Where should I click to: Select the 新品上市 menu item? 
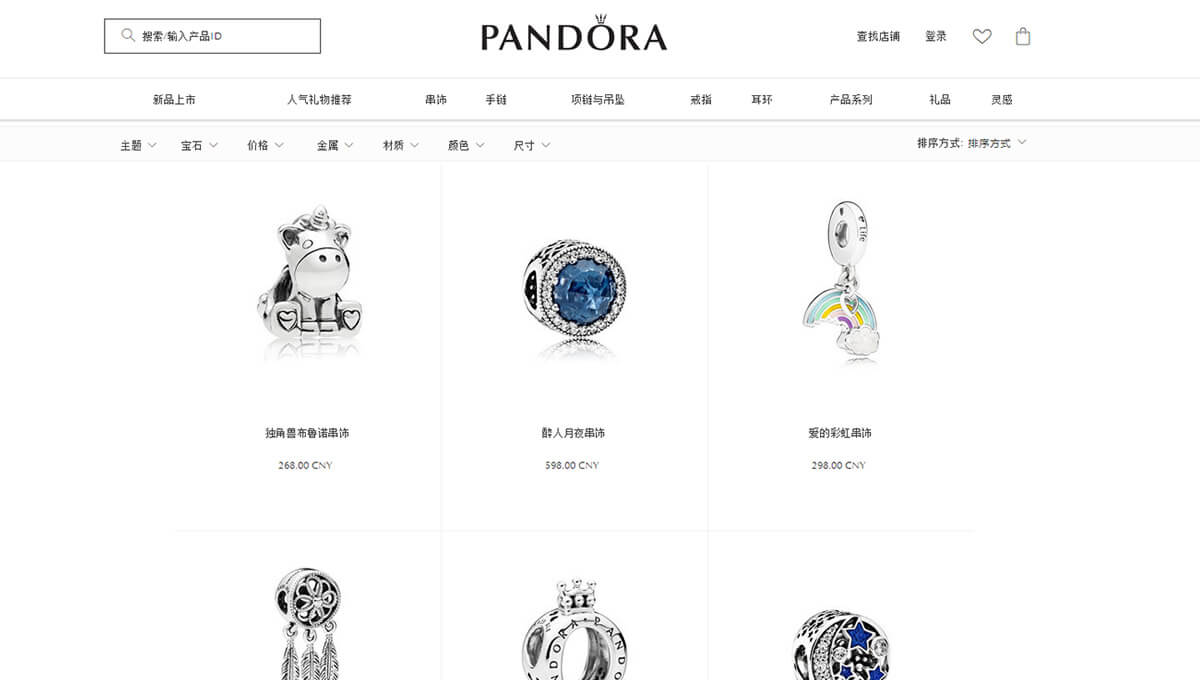pyautogui.click(x=174, y=100)
